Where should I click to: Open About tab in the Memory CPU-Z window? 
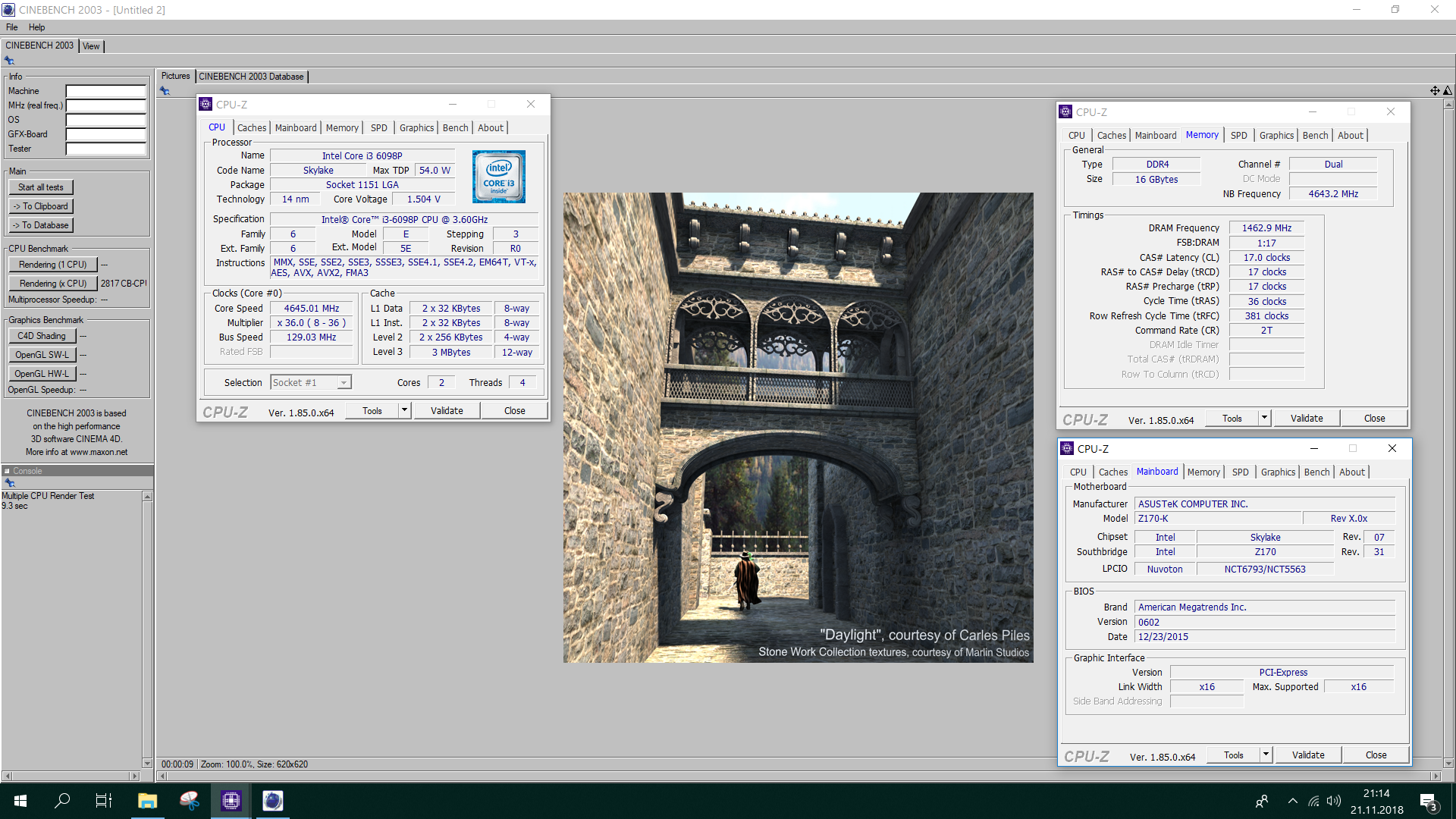(x=1350, y=136)
